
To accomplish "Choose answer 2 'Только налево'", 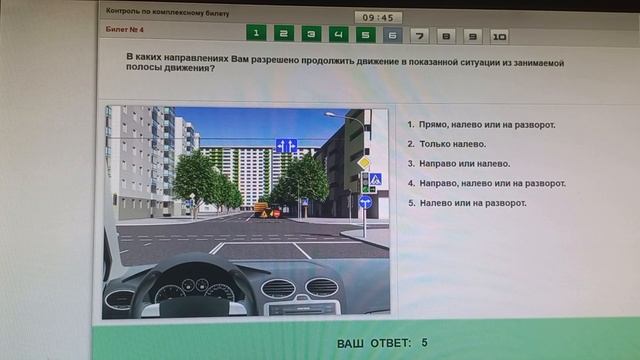I will tap(447, 144).
